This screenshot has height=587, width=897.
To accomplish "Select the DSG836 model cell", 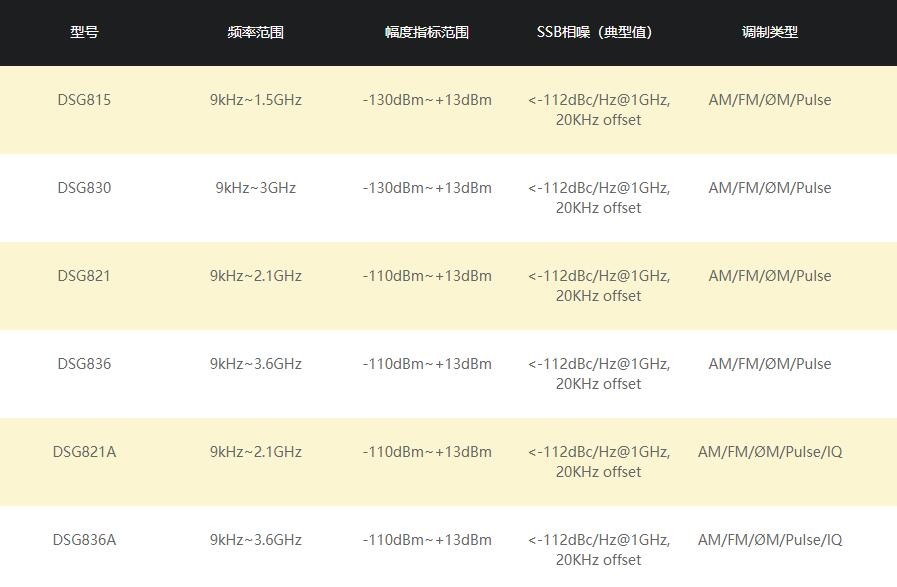I will [x=84, y=364].
